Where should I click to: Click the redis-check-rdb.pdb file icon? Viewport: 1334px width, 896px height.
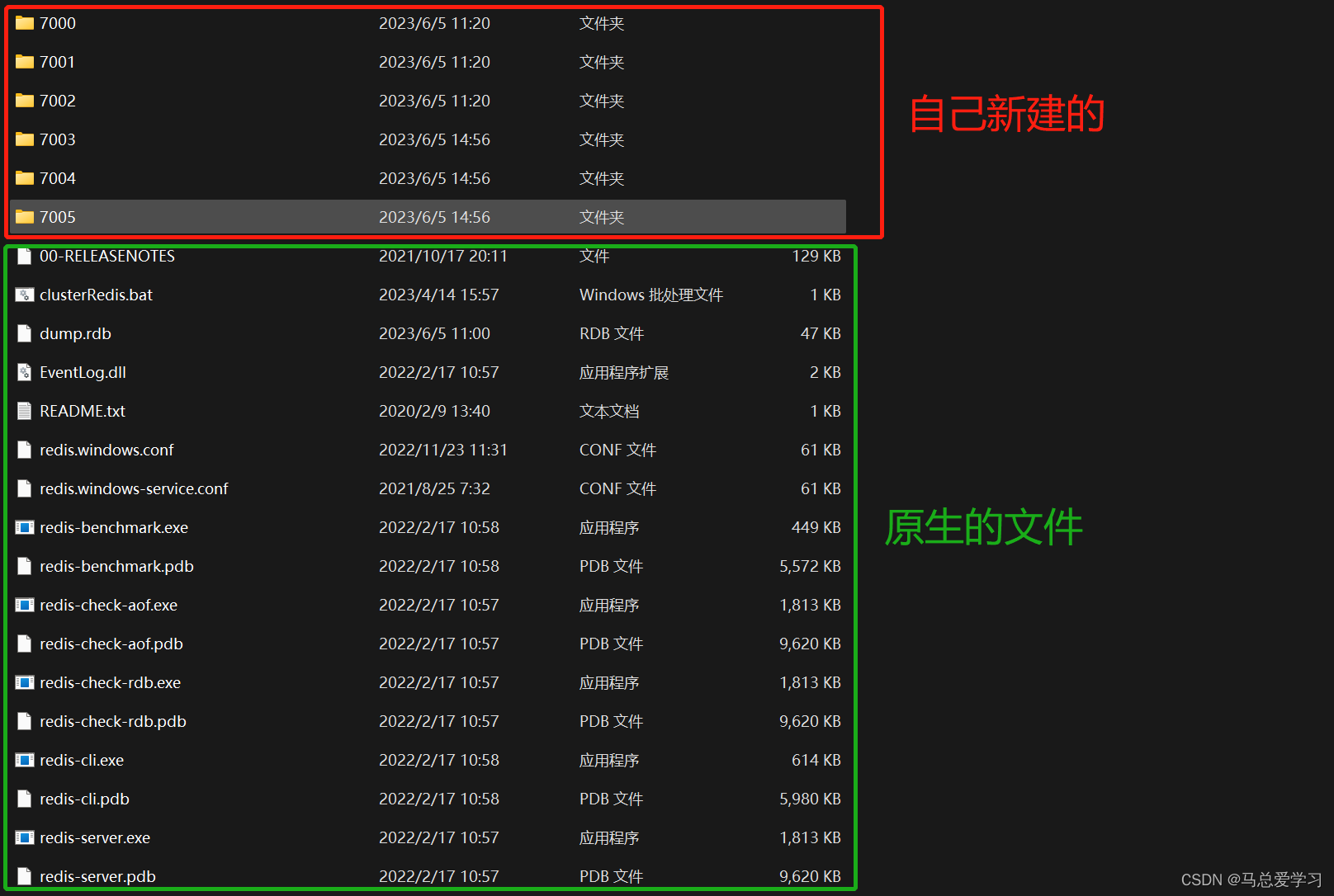pos(25,721)
